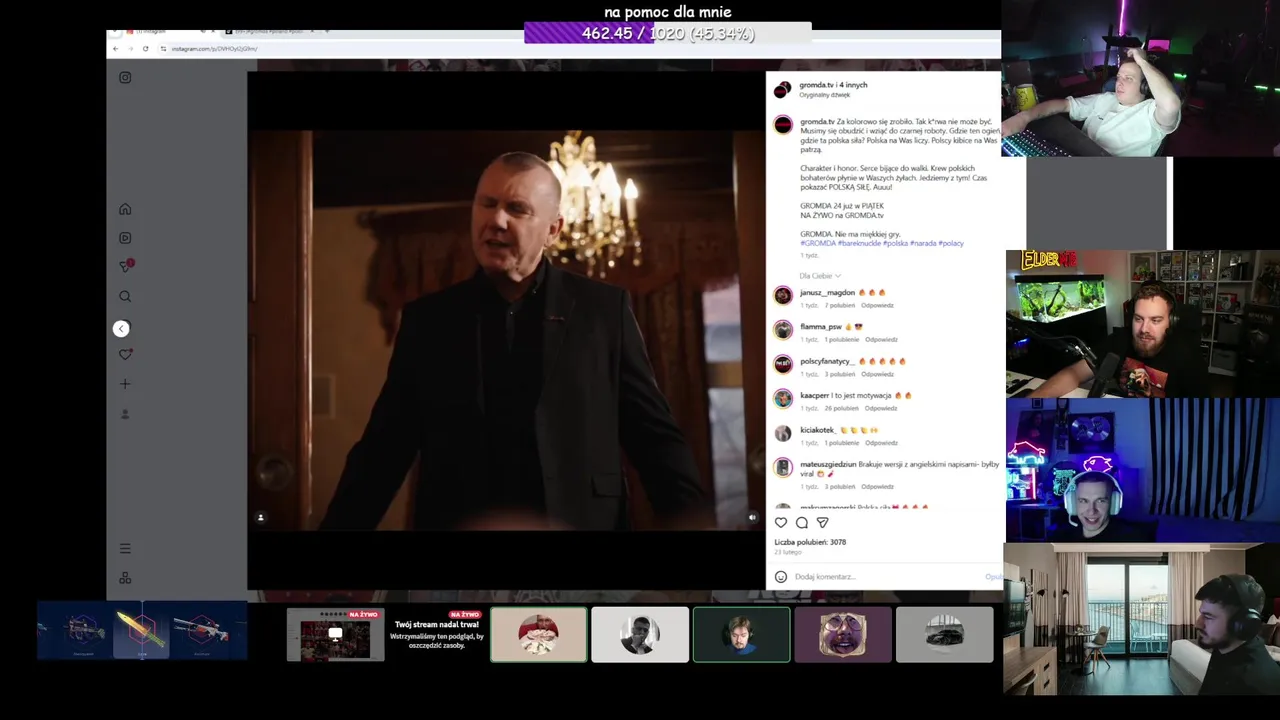Click kaacperr's avatar in comments

tap(783, 398)
